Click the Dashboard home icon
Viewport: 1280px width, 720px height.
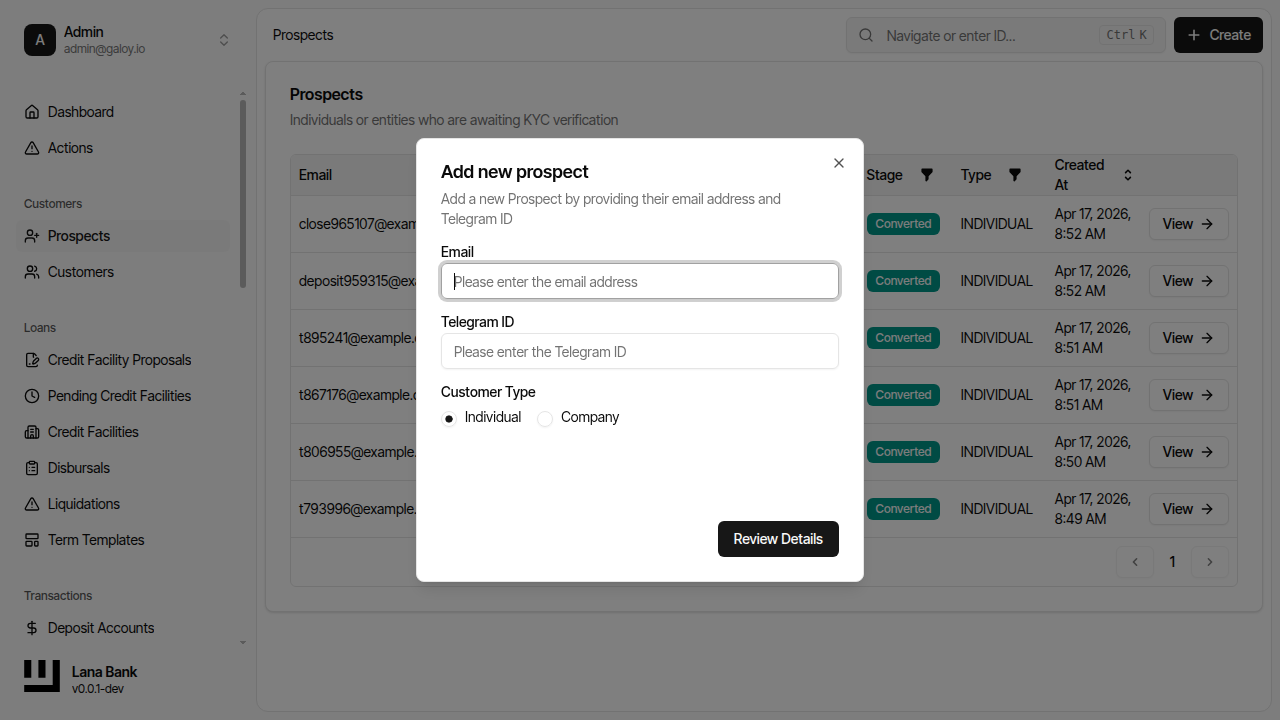tap(32, 112)
